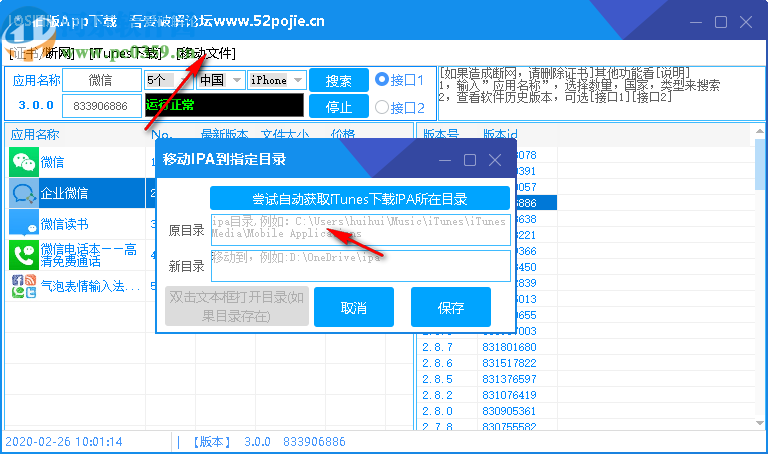Click the 微信电话本 phone icon
The width and height of the screenshot is (768, 454).
(24, 255)
